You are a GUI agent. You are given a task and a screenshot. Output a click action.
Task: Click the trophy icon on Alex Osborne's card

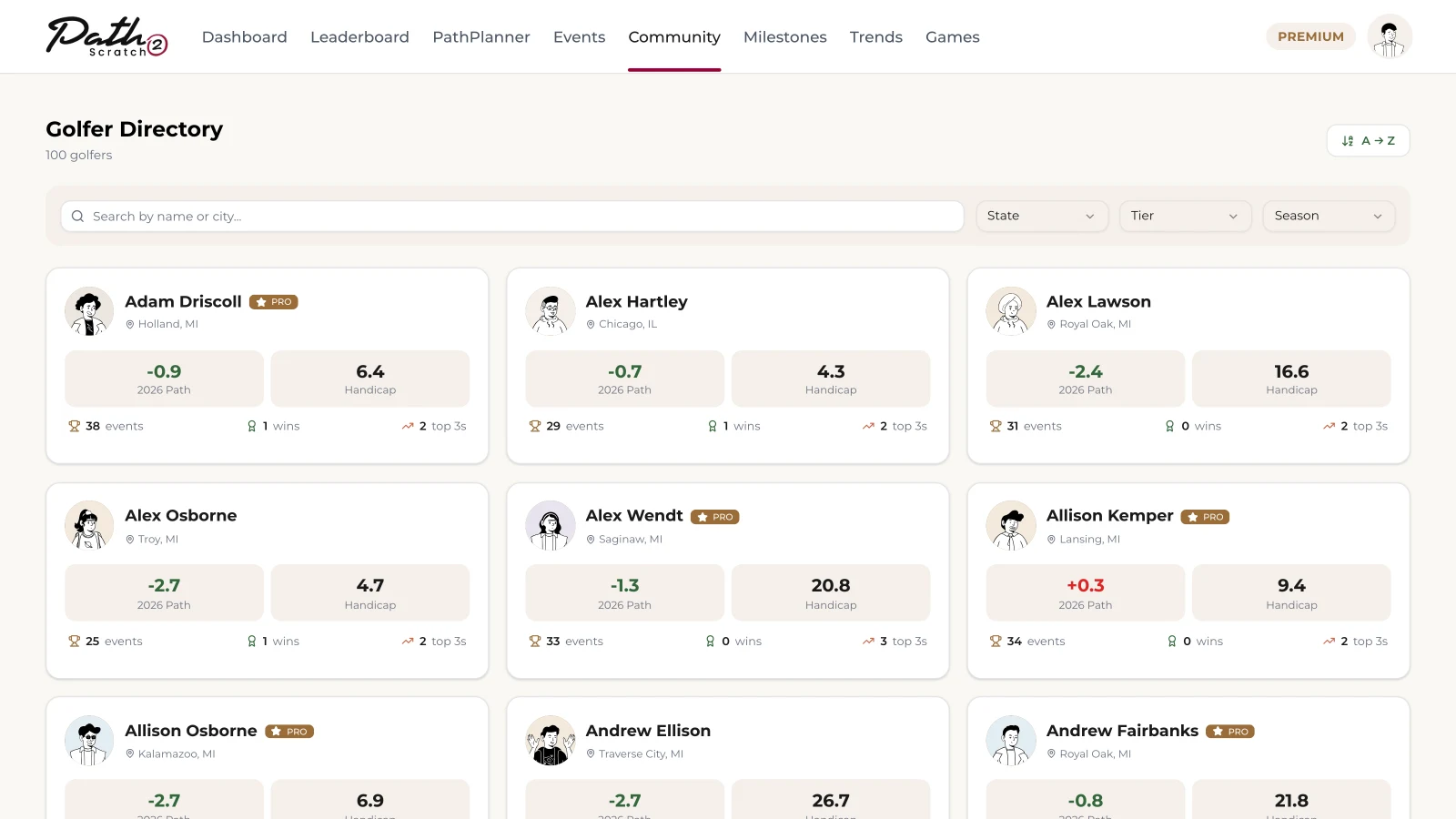tap(75, 642)
